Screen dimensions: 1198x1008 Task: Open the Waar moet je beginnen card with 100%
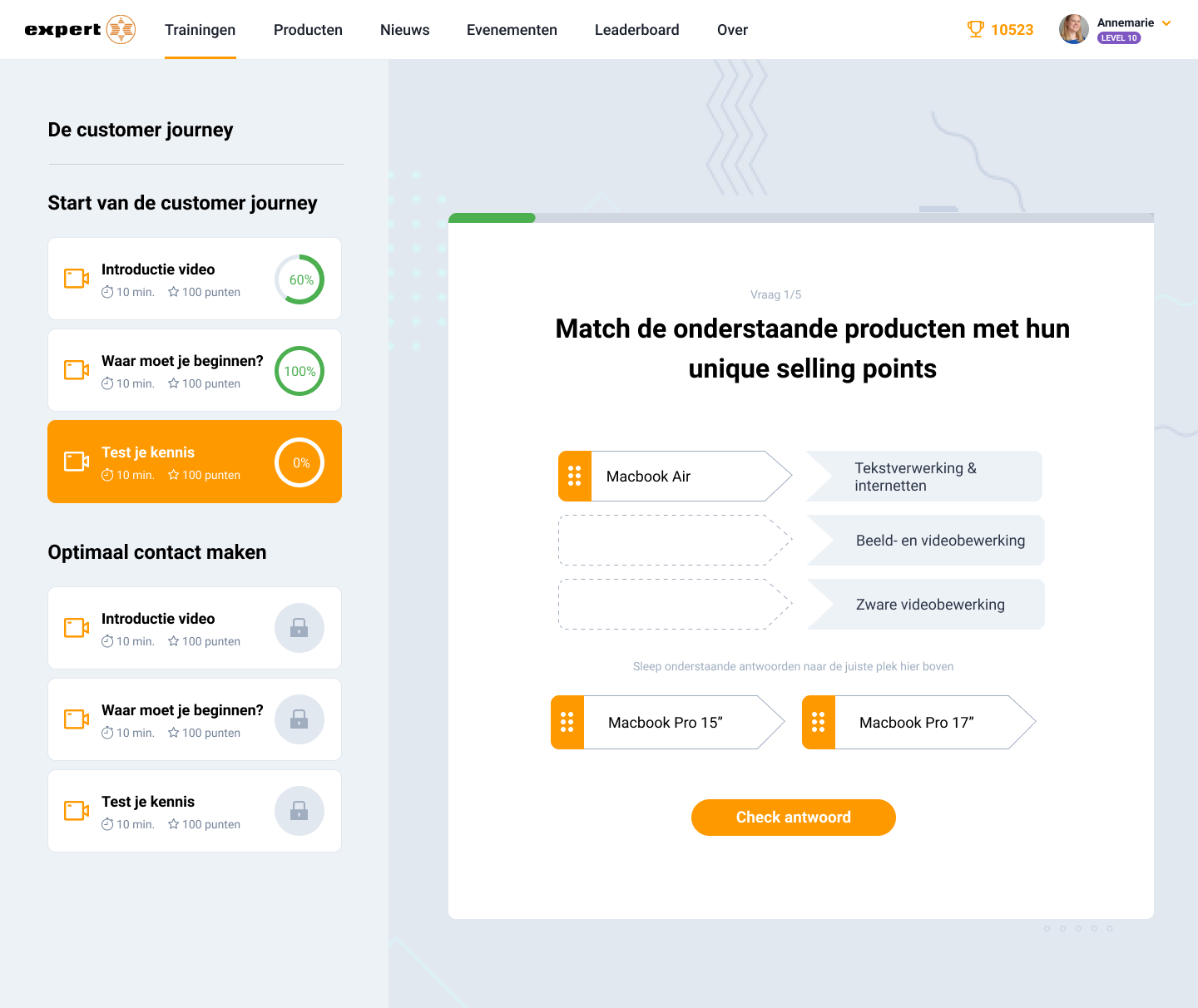(x=195, y=370)
